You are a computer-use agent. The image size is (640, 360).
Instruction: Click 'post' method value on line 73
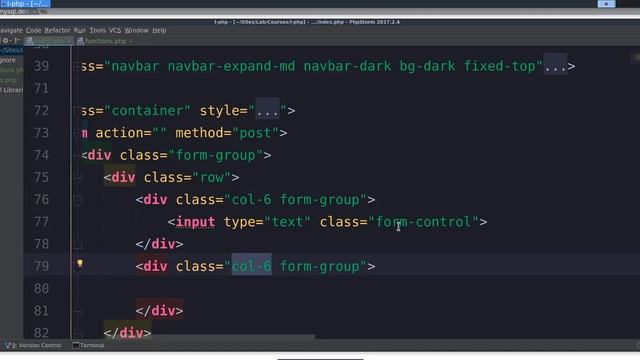(255, 133)
